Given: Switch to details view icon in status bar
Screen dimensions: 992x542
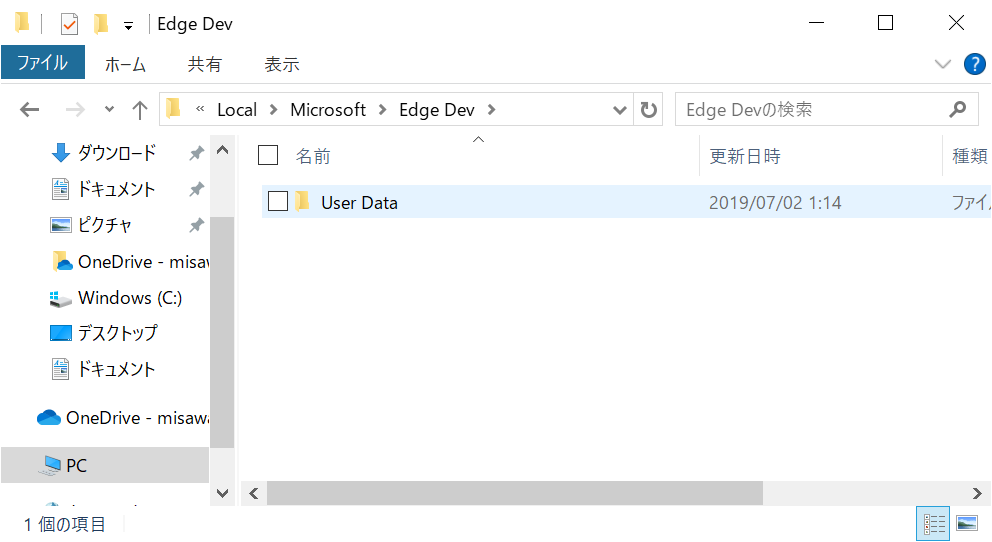Looking at the screenshot, I should click(x=934, y=524).
